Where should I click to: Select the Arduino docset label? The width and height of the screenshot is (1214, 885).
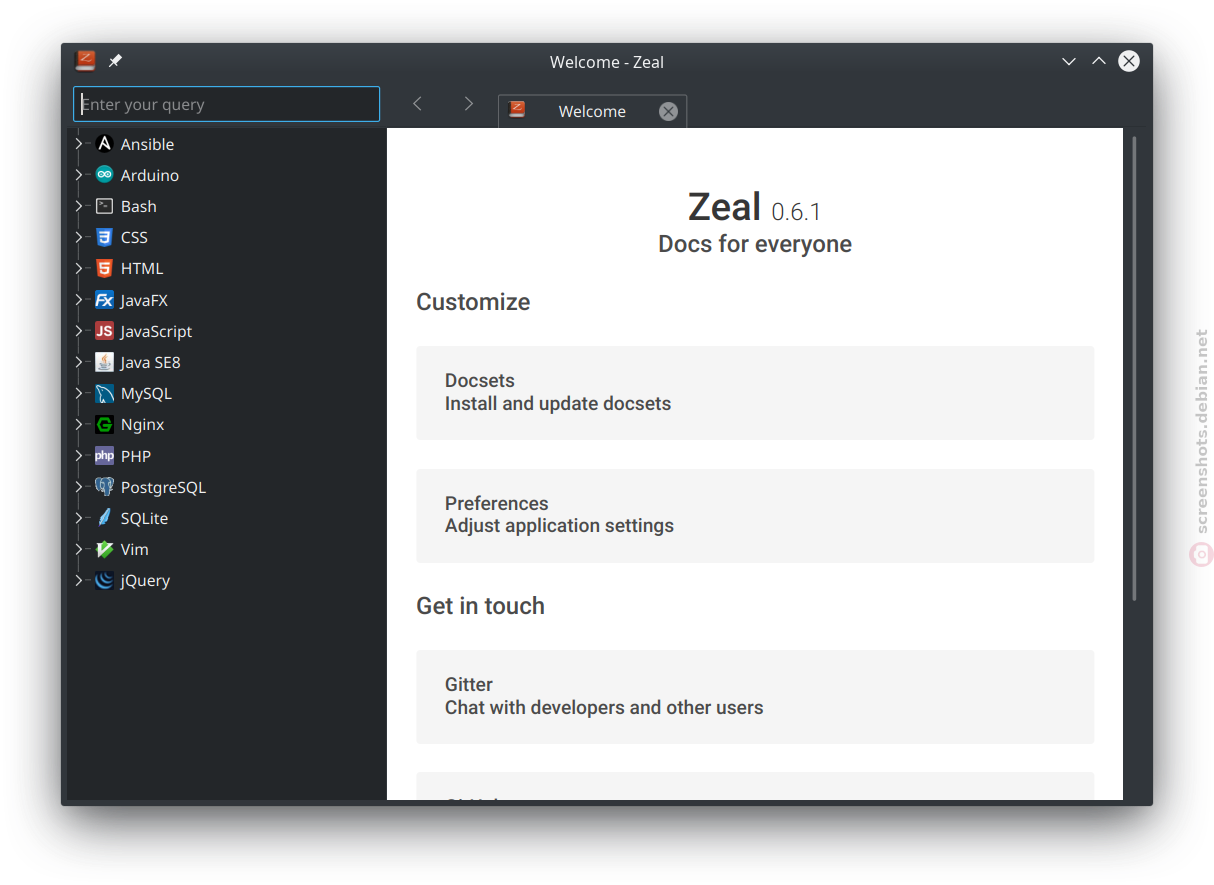150,175
